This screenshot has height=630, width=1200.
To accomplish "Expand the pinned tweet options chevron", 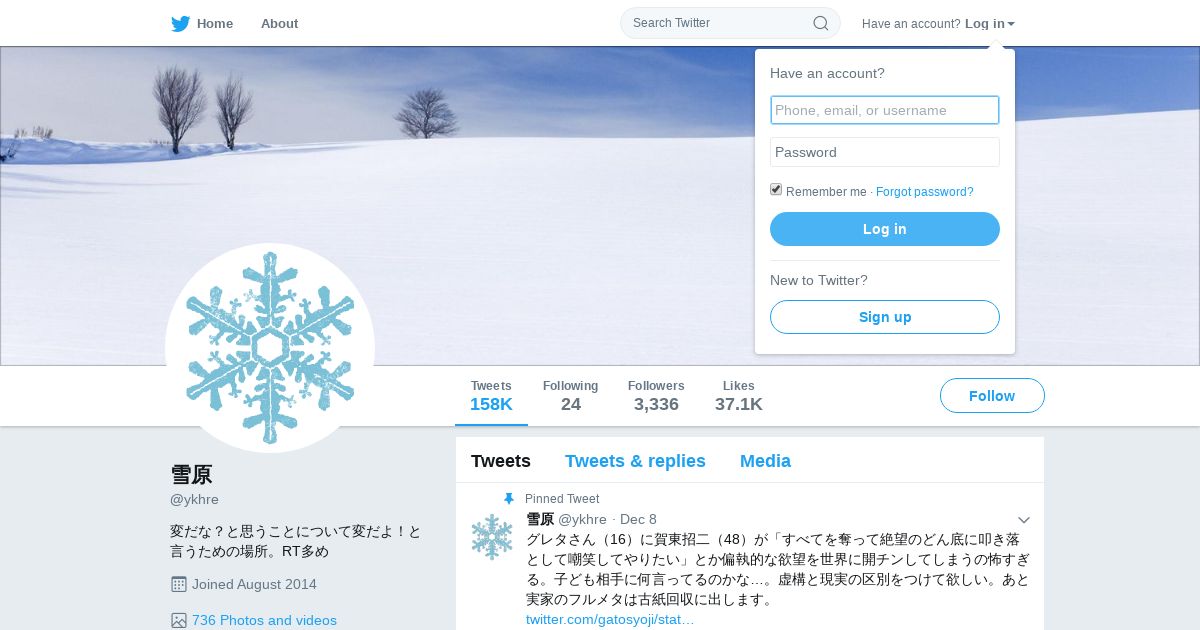I will [x=1024, y=520].
